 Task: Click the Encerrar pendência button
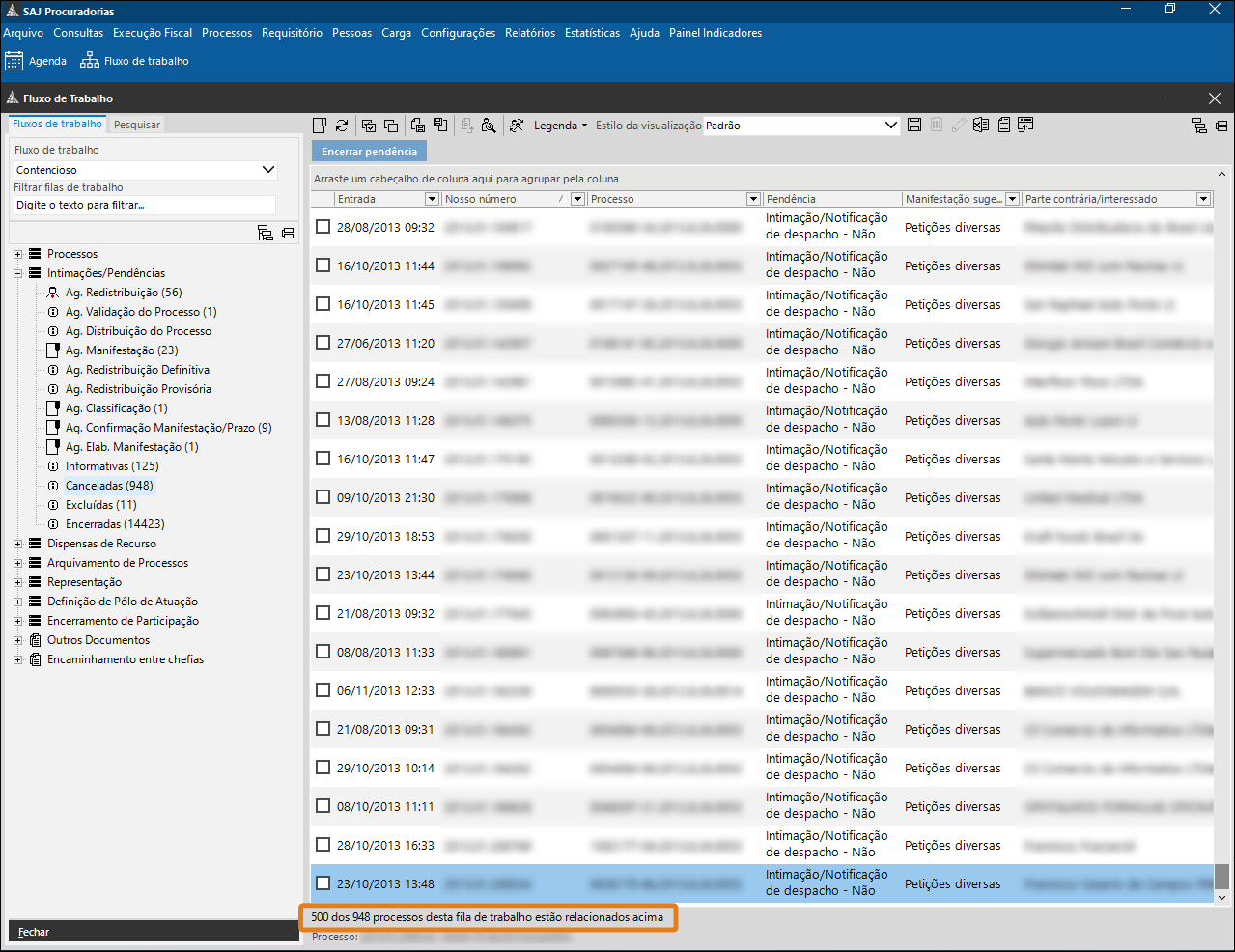tap(369, 152)
